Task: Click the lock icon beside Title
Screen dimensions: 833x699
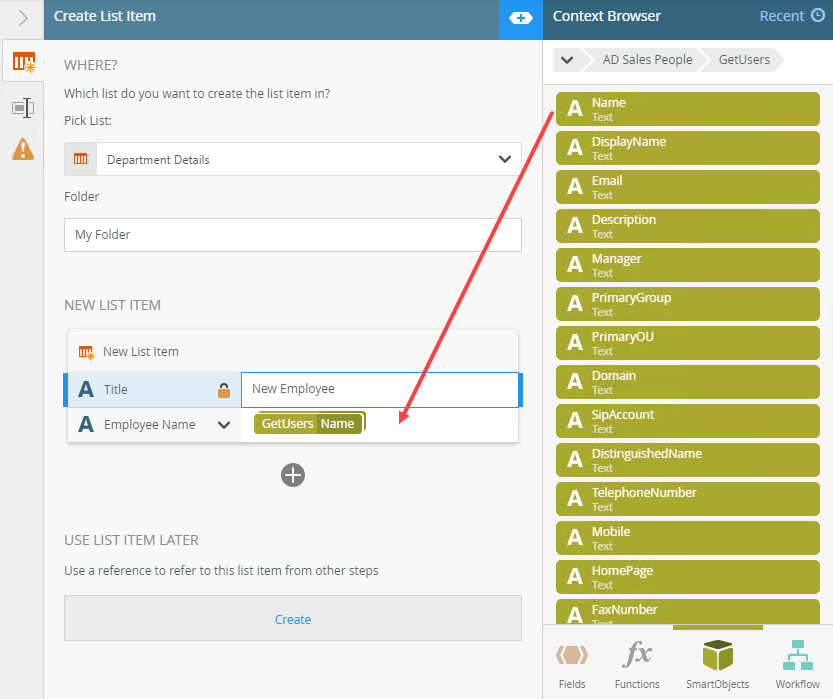Action: click(224, 390)
